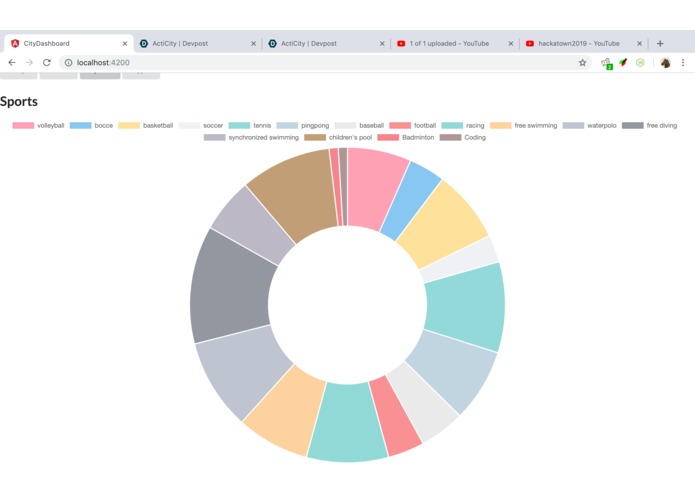Click the Angular favicon on CityDashboard tab

15,43
